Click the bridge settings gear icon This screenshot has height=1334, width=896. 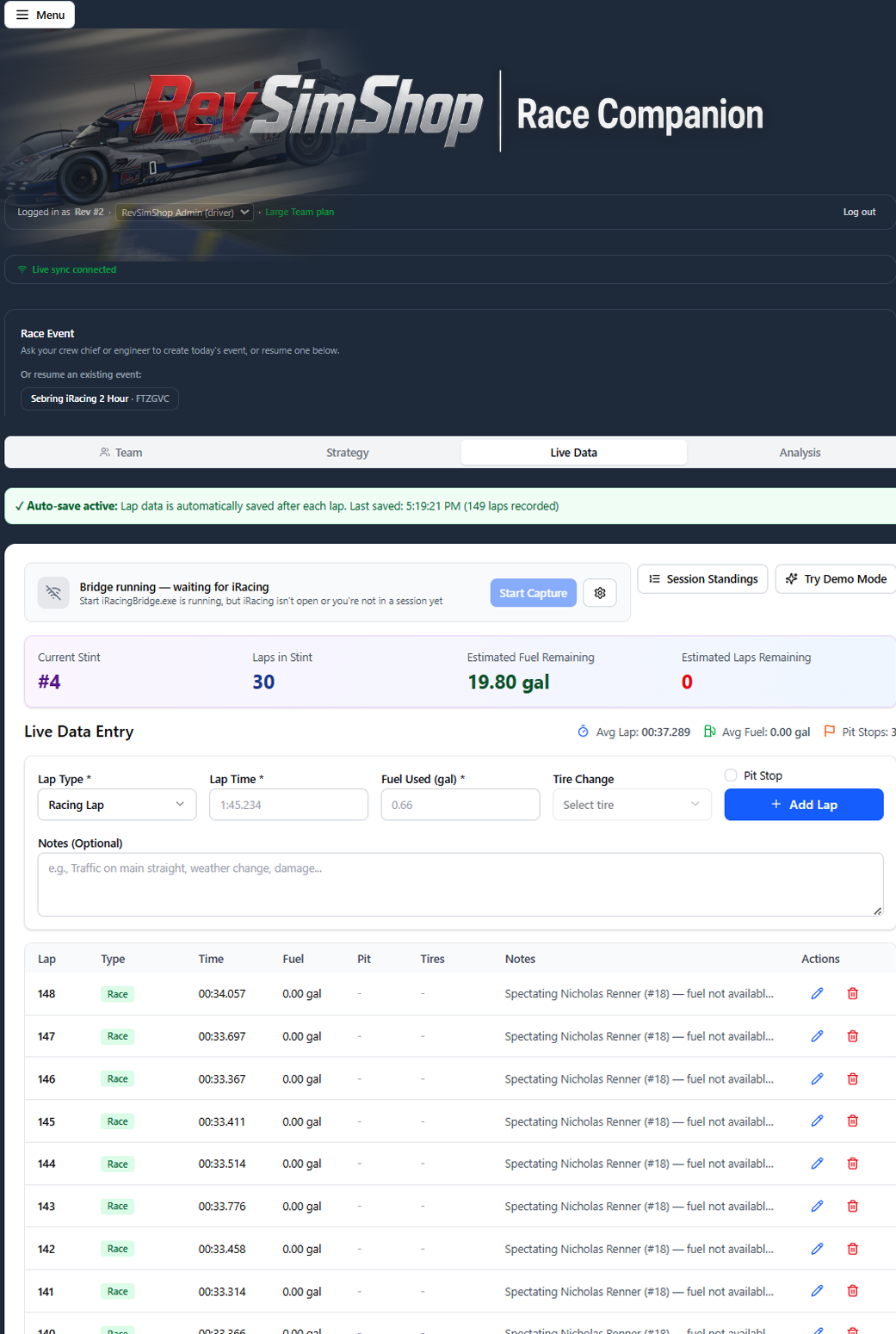click(600, 593)
